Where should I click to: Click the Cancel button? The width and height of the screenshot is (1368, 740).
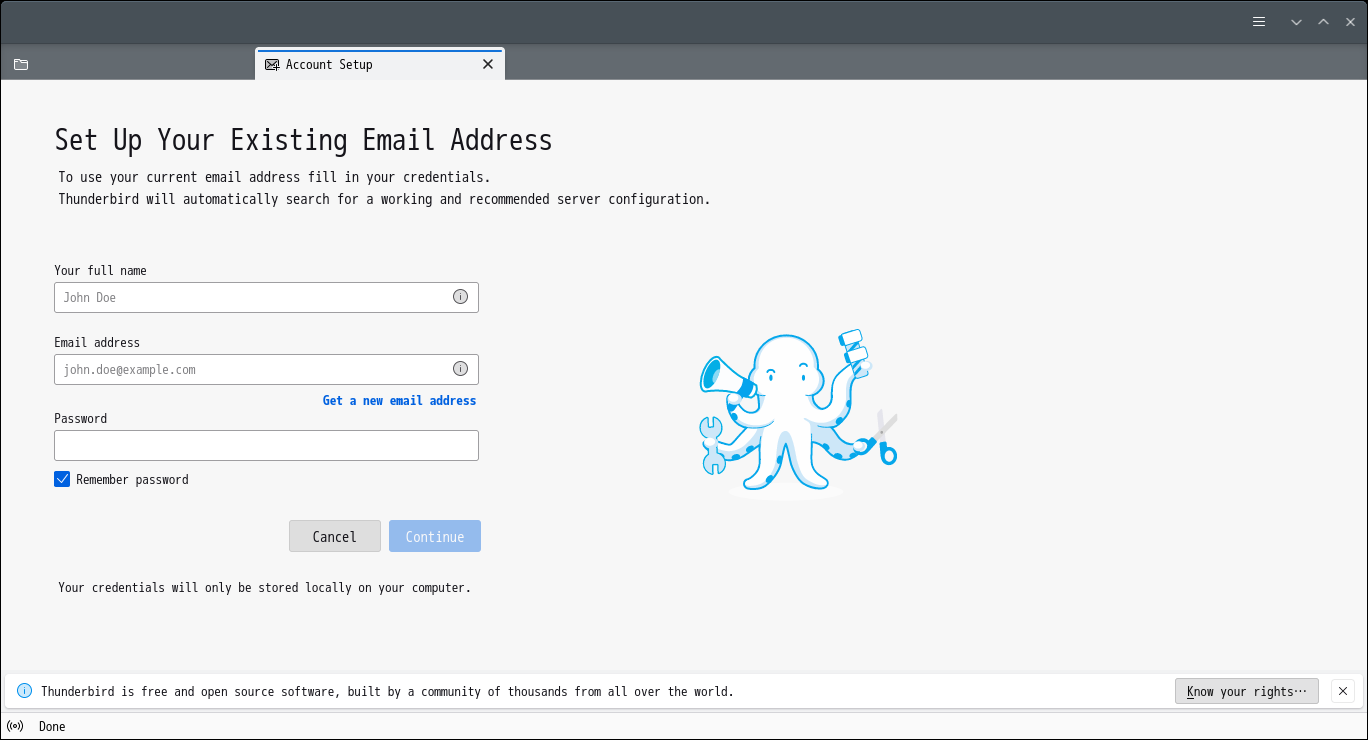[x=335, y=536]
